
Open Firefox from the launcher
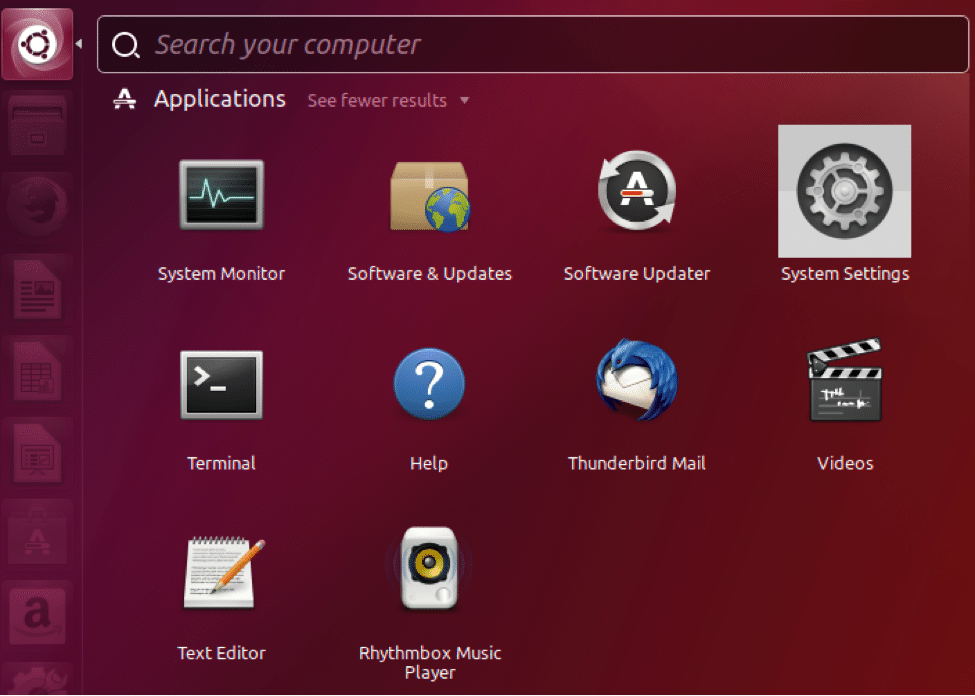pyautogui.click(x=37, y=207)
